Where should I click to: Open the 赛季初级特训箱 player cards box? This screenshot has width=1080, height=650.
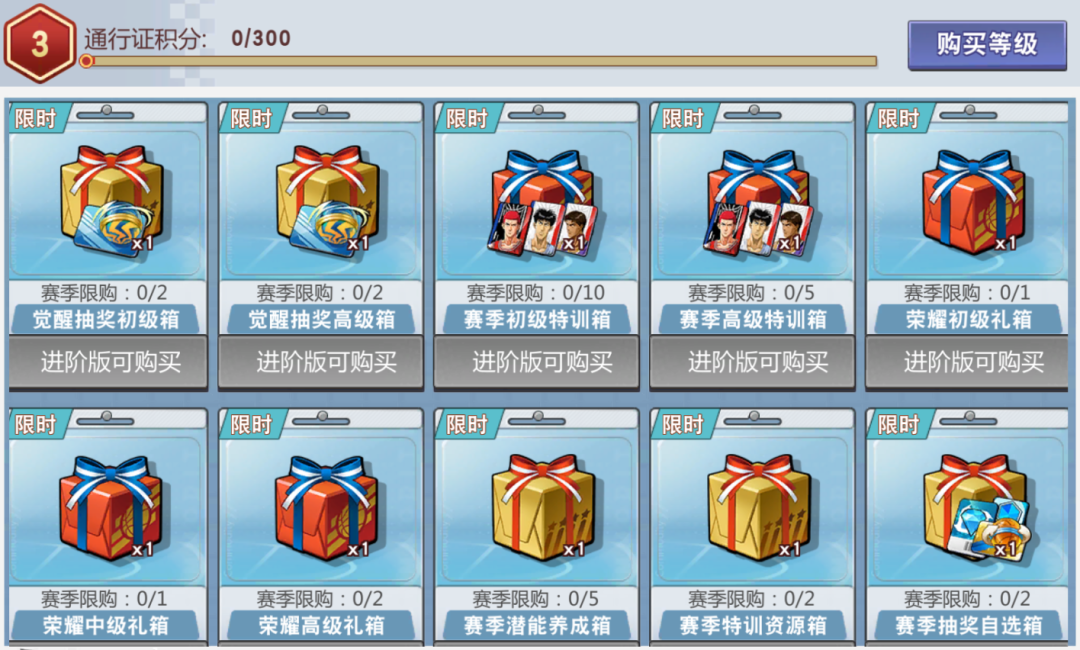point(542,203)
